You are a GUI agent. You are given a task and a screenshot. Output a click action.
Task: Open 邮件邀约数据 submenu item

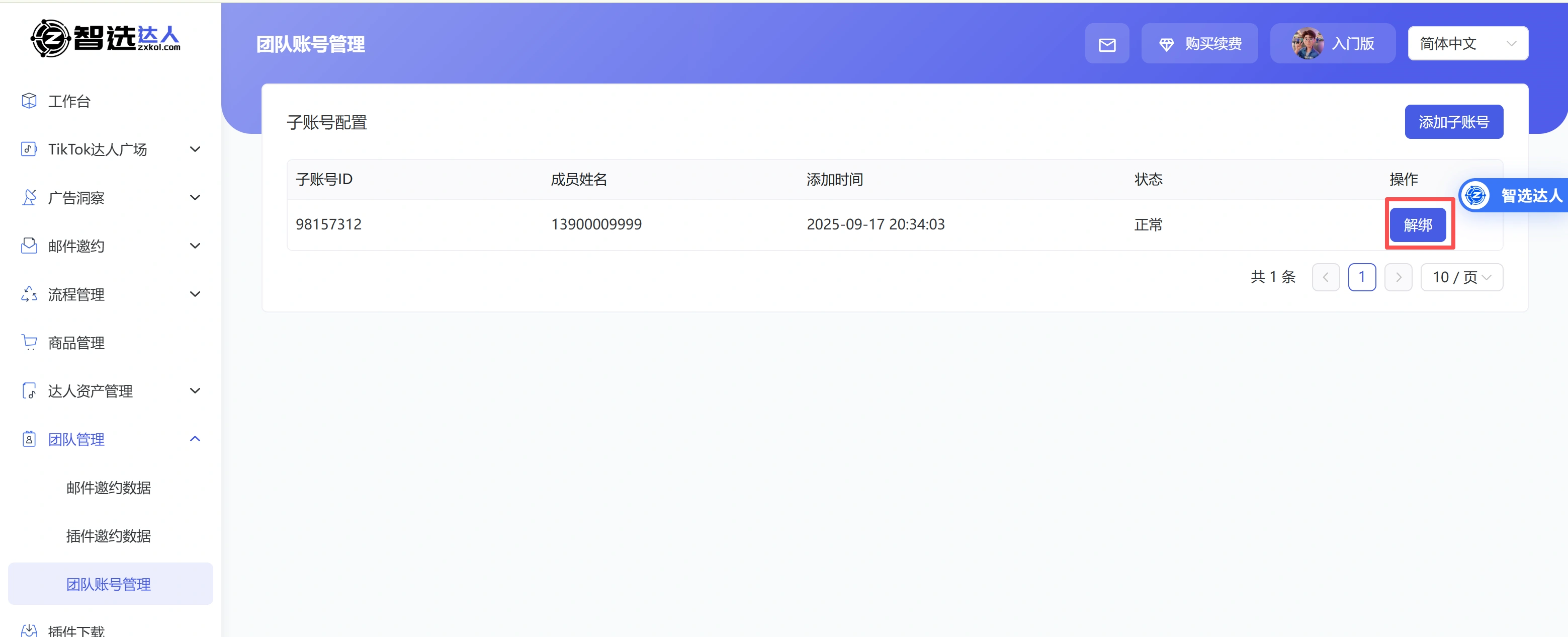click(108, 487)
